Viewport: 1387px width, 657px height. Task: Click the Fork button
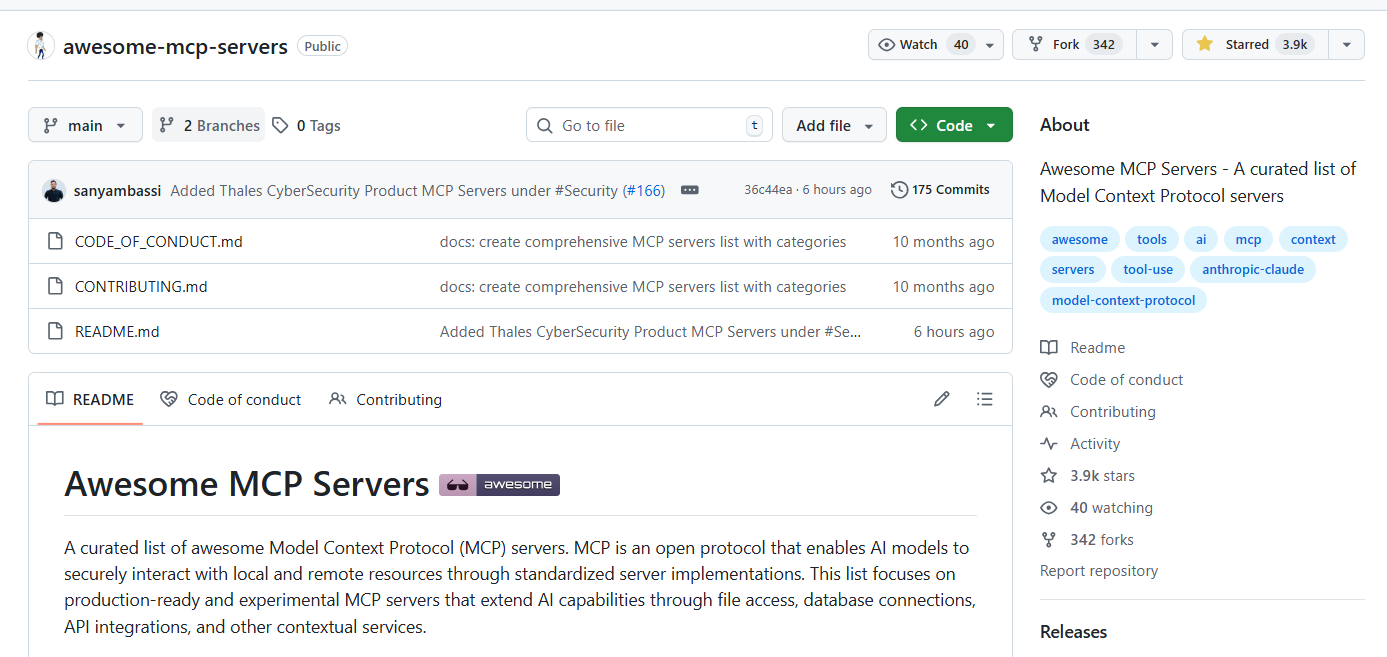(1075, 45)
